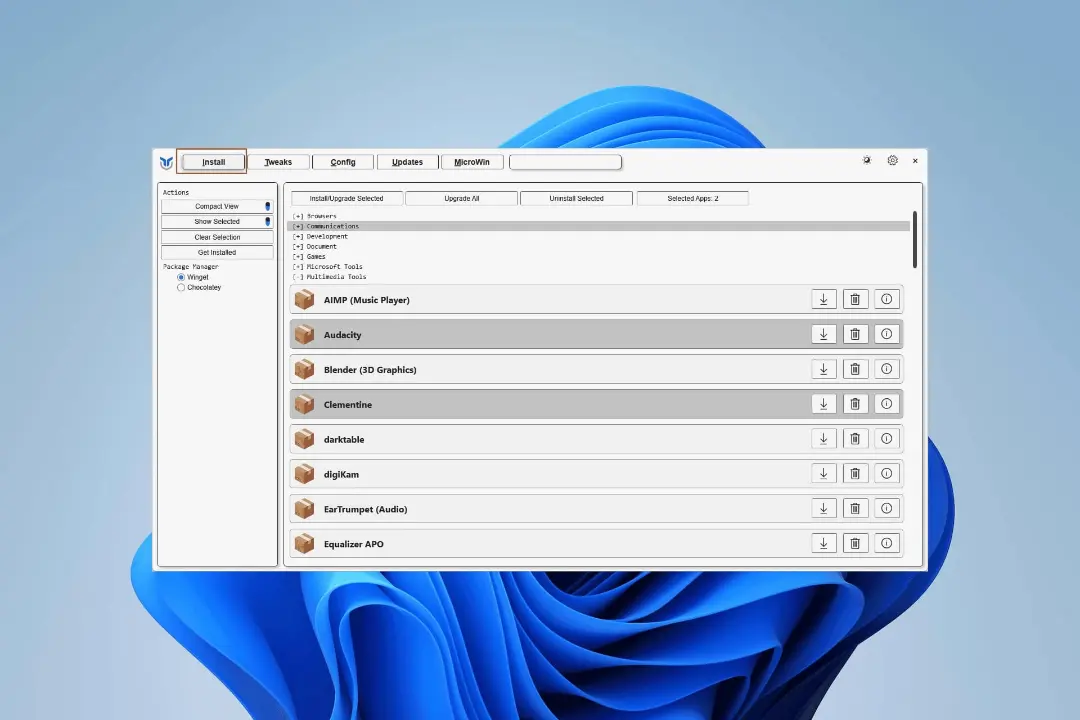Click the AIMP install download icon
Screen dimensions: 1080x720
coord(823,299)
